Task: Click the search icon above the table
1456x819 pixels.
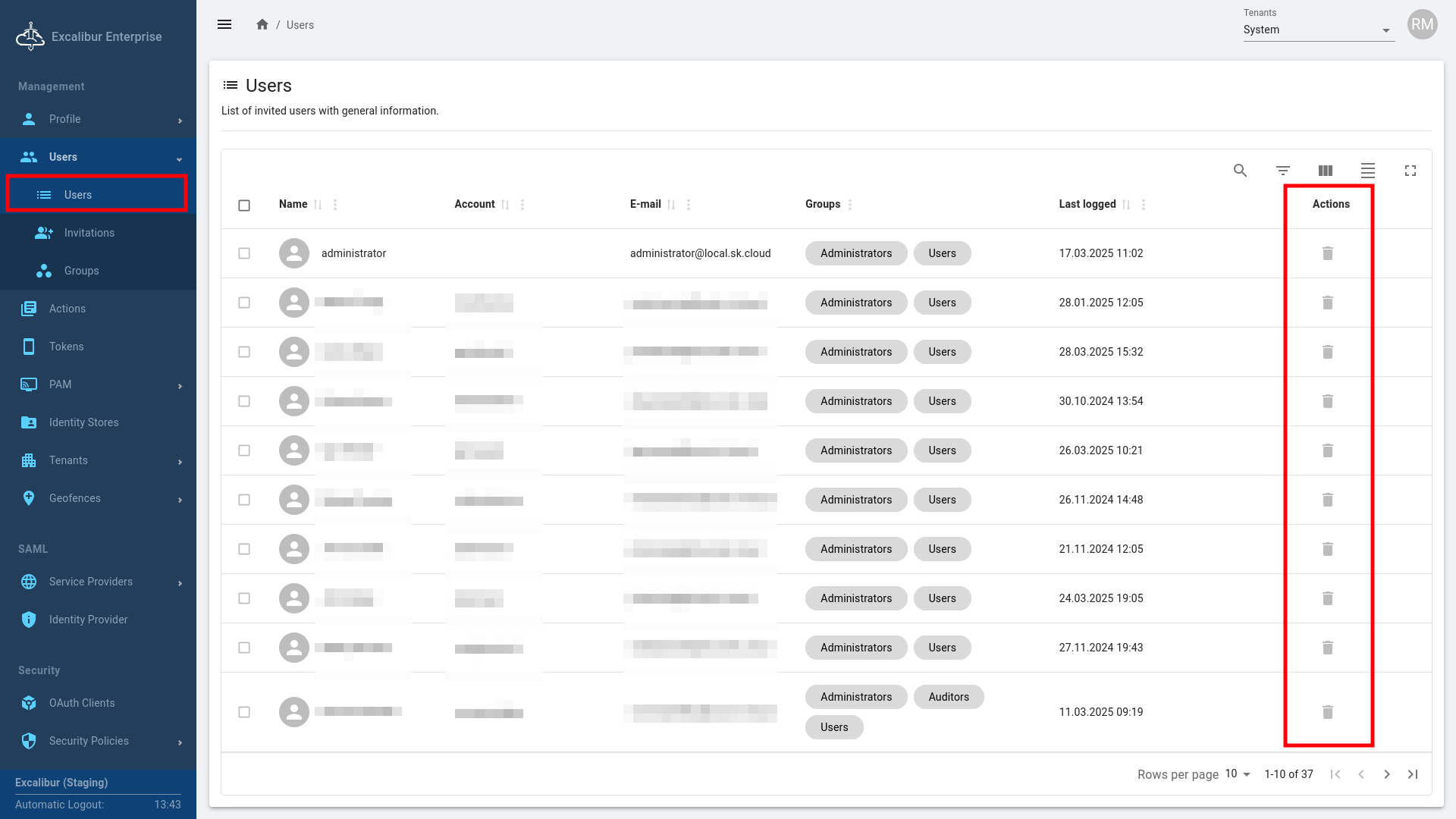Action: [1240, 171]
